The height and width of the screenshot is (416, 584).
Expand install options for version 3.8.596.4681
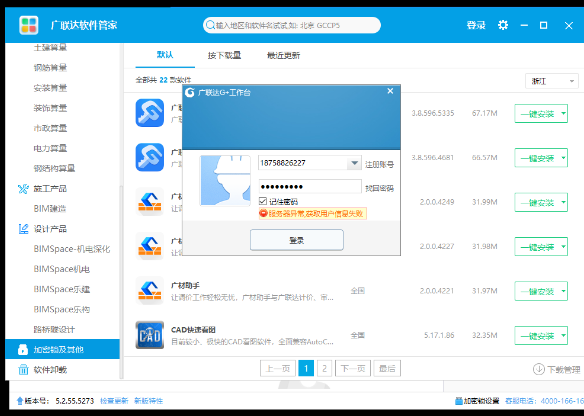coord(564,158)
